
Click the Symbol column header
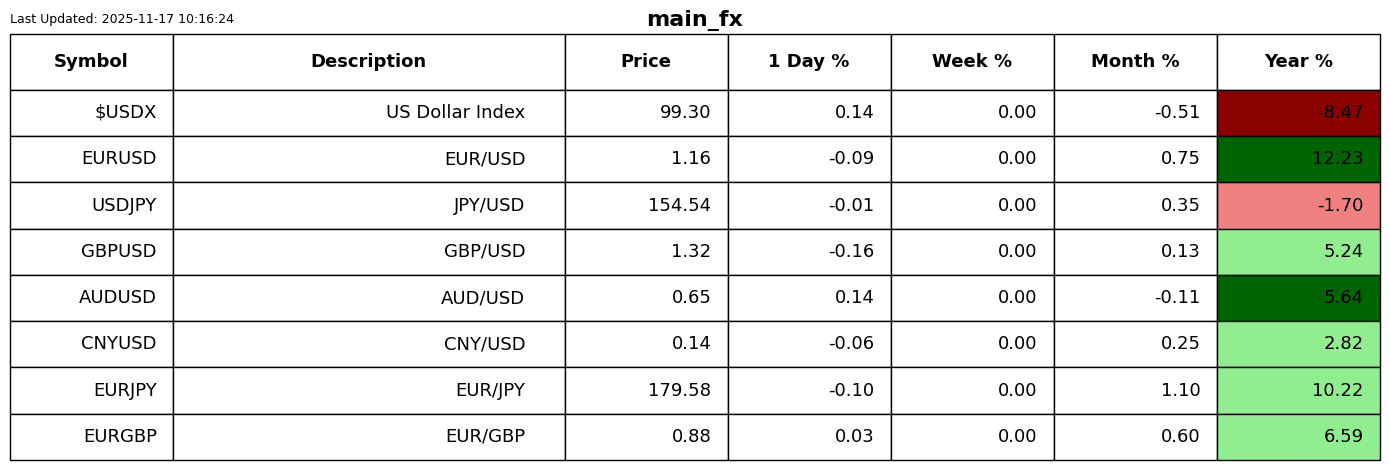(x=91, y=62)
